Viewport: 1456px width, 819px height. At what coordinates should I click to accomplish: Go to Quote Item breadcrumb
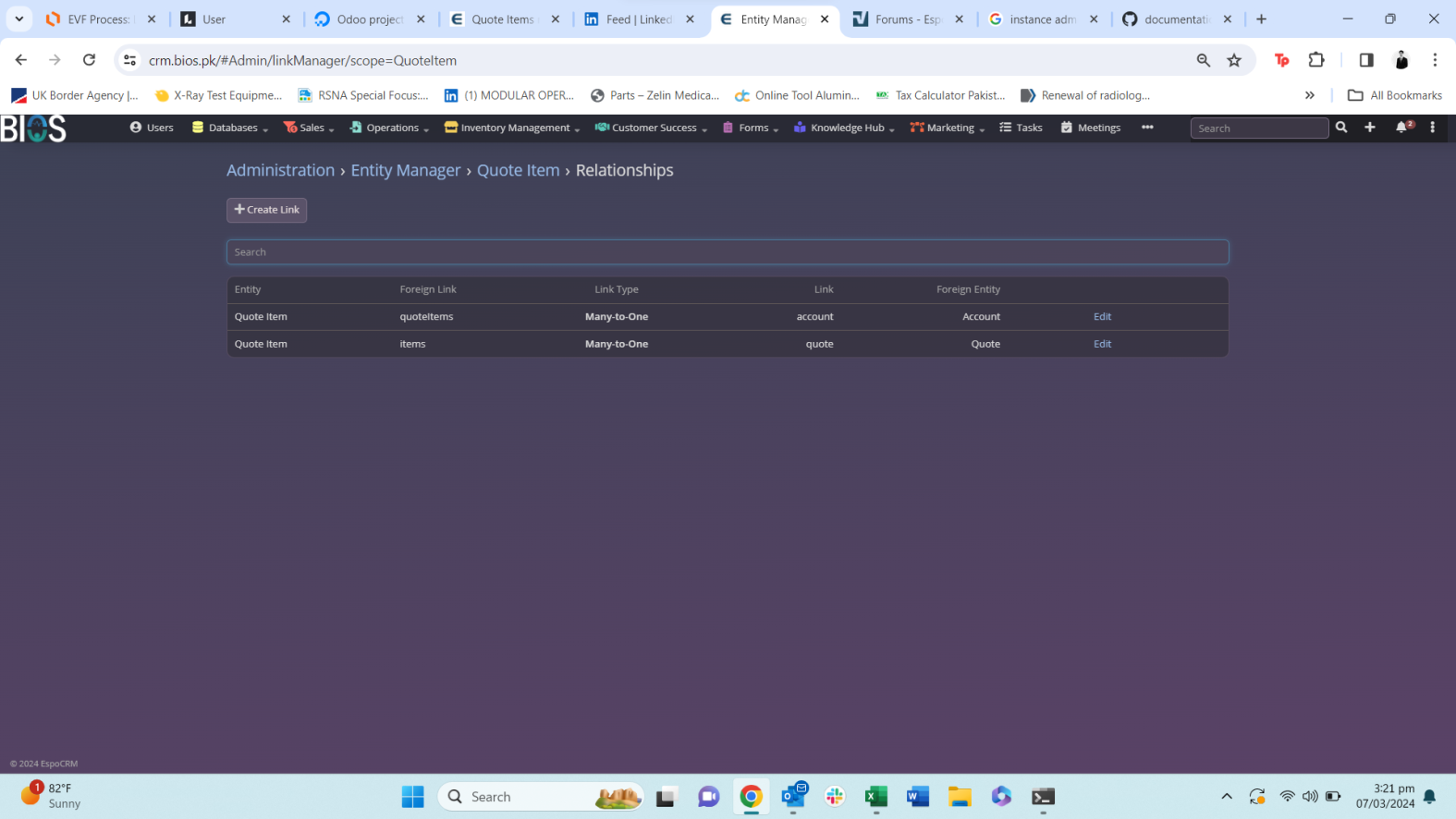tap(518, 170)
